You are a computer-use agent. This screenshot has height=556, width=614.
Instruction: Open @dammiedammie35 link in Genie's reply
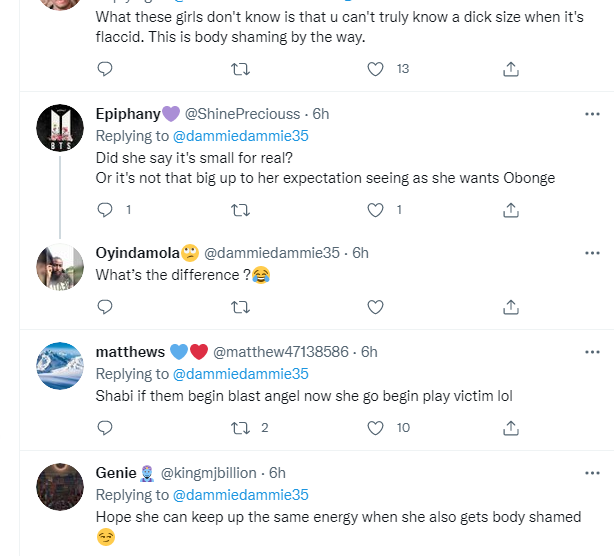pos(241,495)
